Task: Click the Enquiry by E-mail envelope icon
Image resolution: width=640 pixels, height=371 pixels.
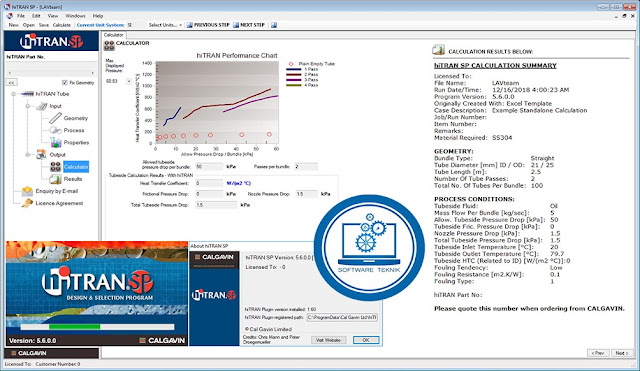Action: [27, 191]
